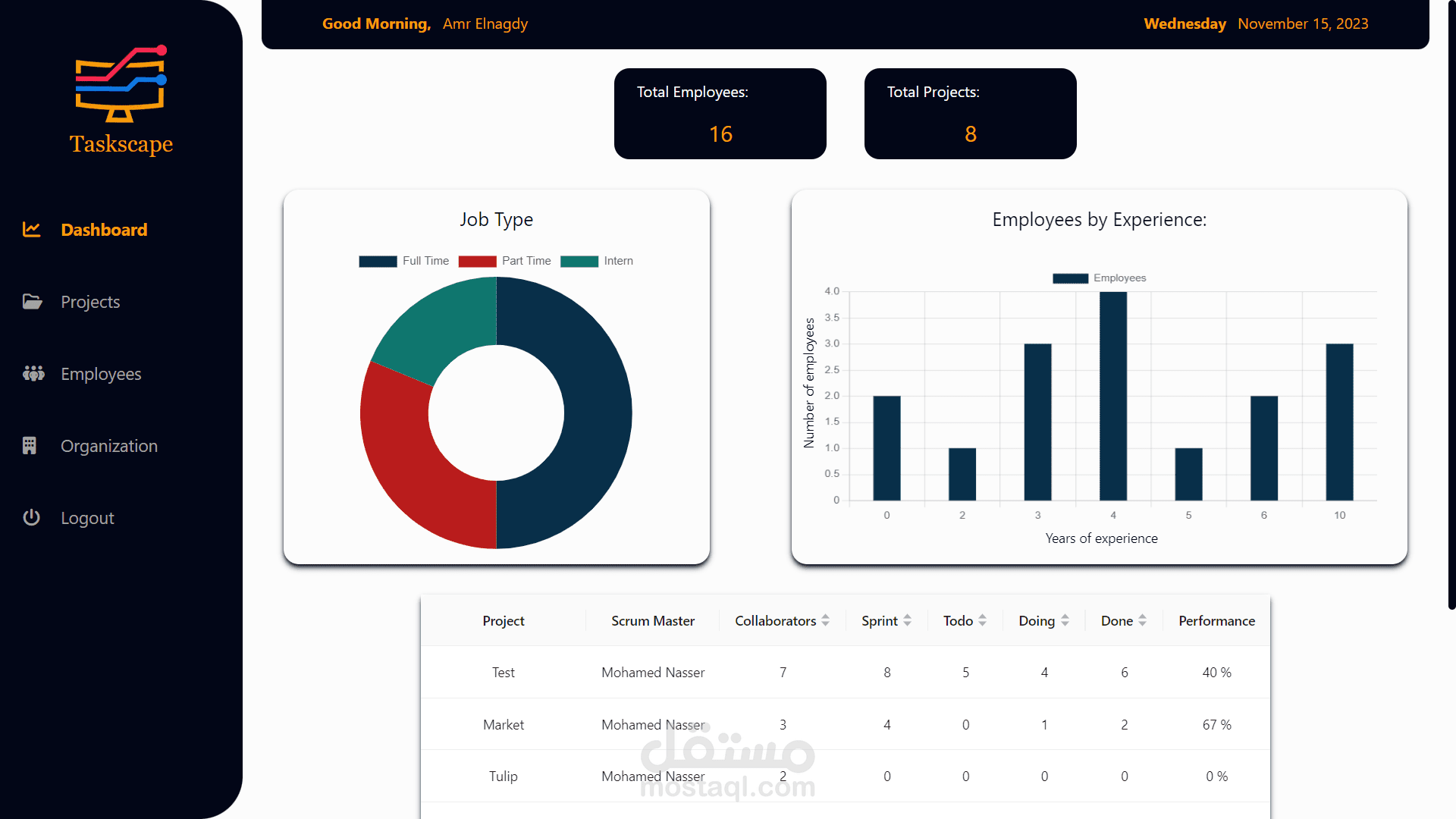Image resolution: width=1456 pixels, height=819 pixels.
Task: Click the Logout power icon
Action: tap(32, 517)
